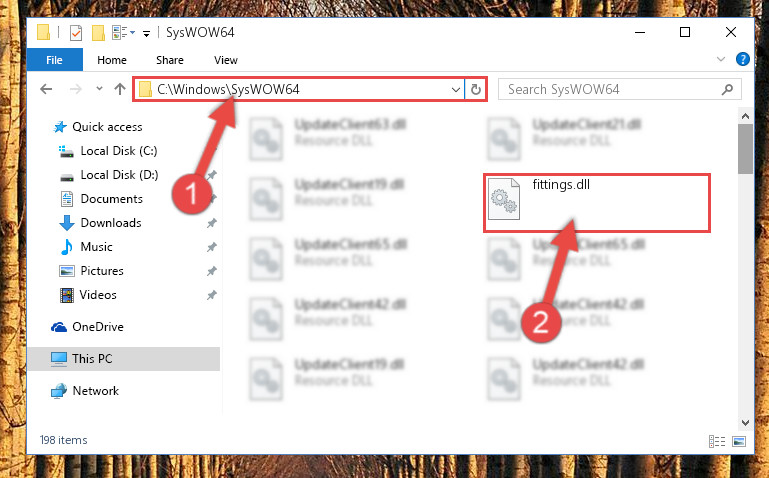Viewport: 769px width, 478px height.
Task: Click the search magnifier icon
Action: pos(727,89)
